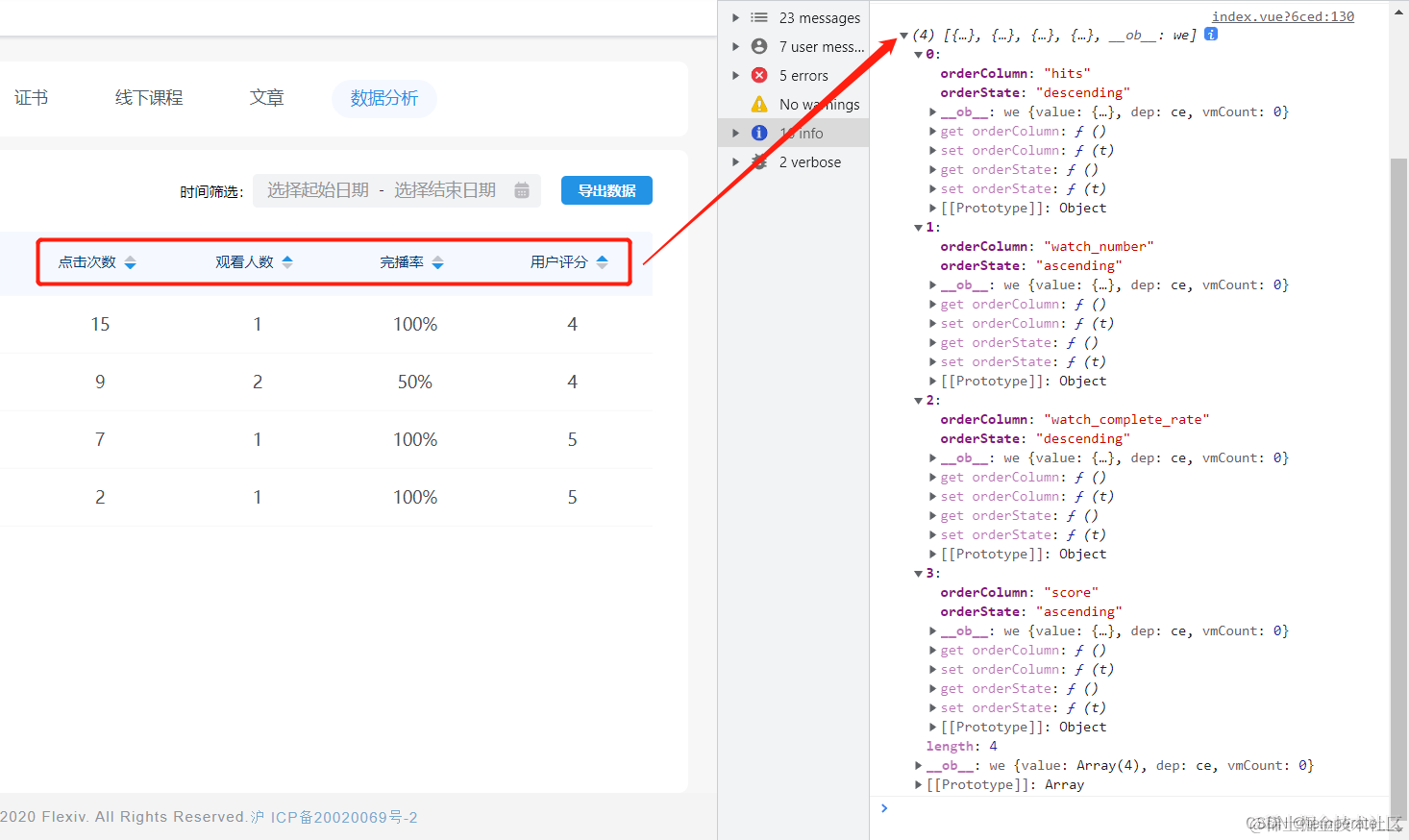Switch to the 证书 tab
This screenshot has width=1409, height=840.
pyautogui.click(x=31, y=98)
